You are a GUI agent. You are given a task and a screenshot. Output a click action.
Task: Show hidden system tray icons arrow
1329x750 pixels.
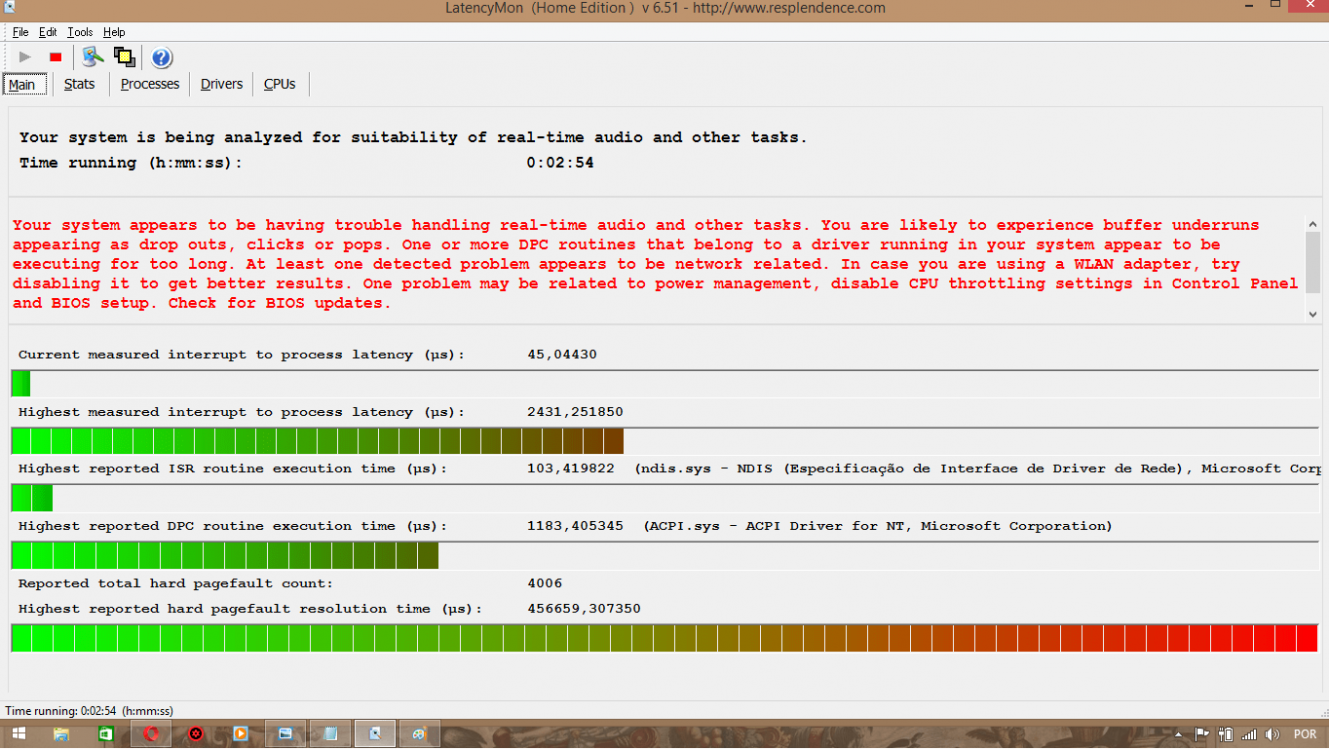[x=1179, y=735]
